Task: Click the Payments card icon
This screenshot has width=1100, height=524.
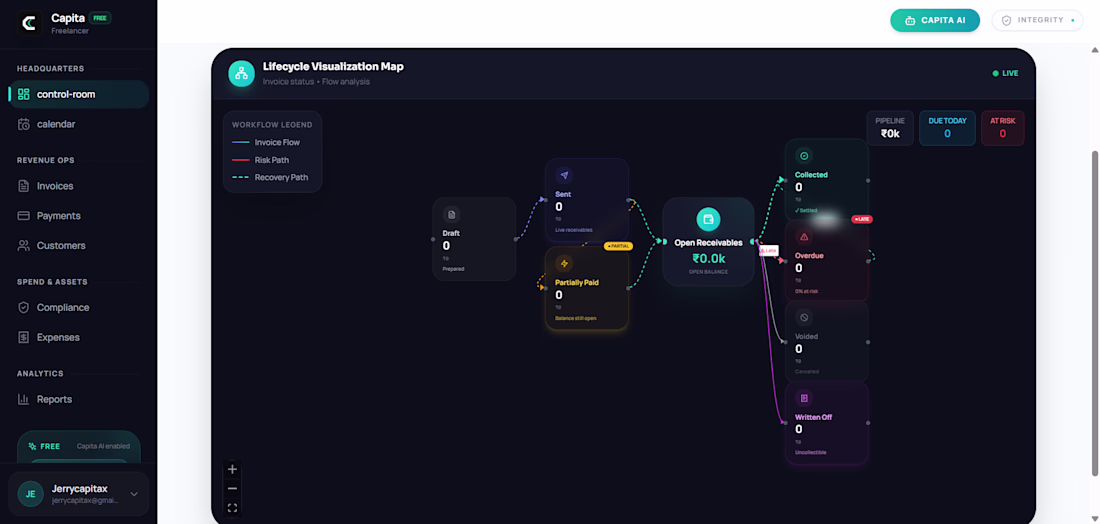Action: [x=24, y=215]
